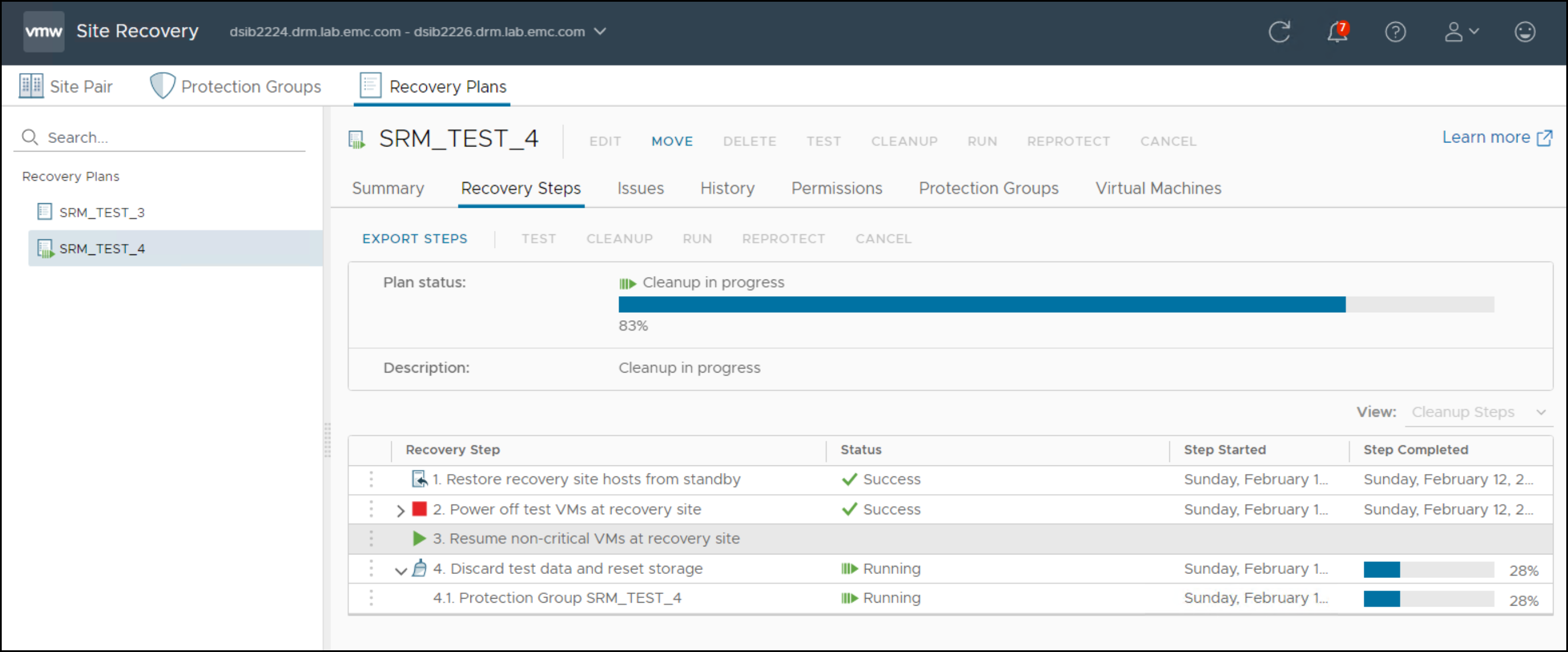Open the Summary tab

(x=388, y=188)
